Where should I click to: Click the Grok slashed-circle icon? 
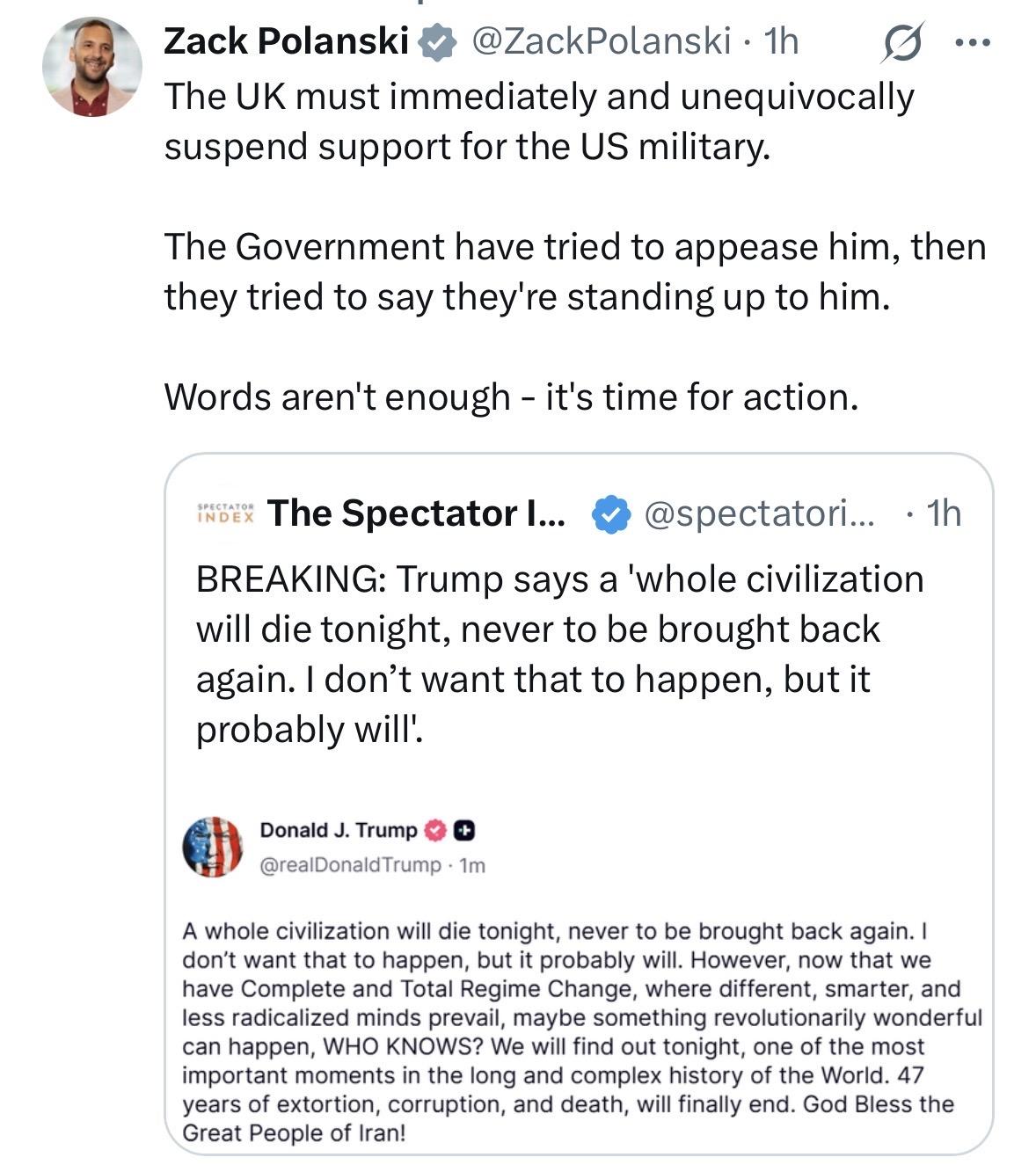pos(901,42)
